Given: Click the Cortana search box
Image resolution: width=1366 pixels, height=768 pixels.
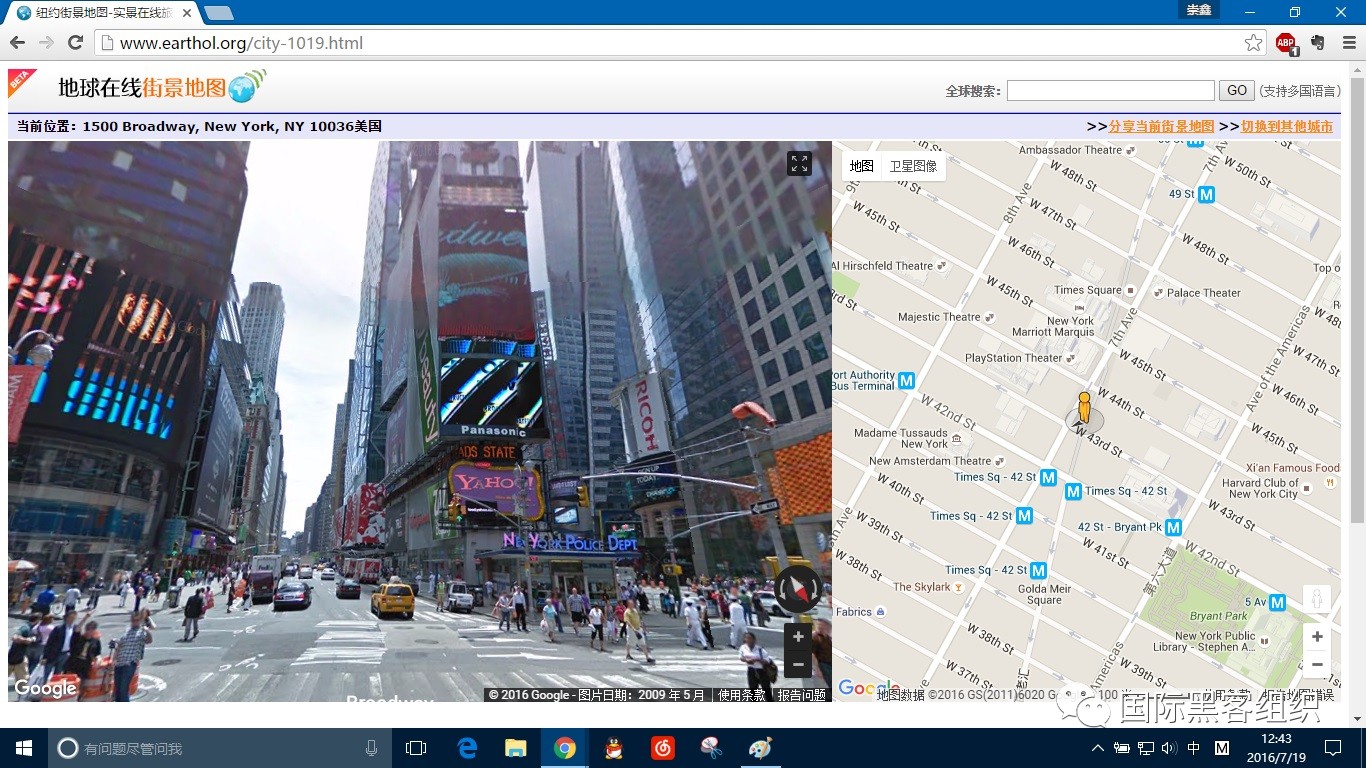Looking at the screenshot, I should click(220, 748).
